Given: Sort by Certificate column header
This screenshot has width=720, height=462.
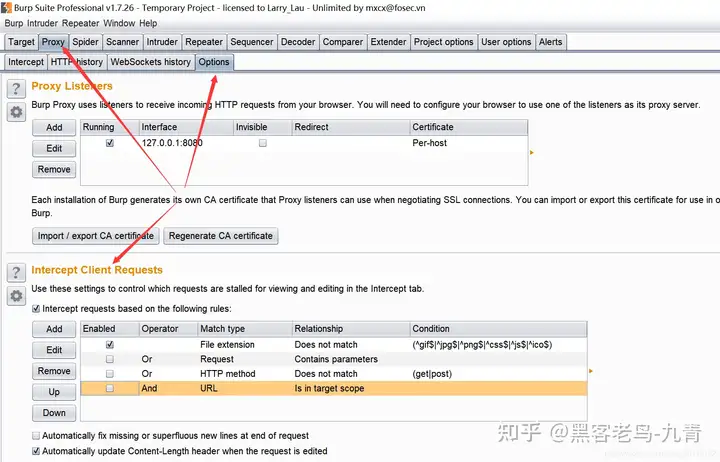Looking at the screenshot, I should [469, 127].
